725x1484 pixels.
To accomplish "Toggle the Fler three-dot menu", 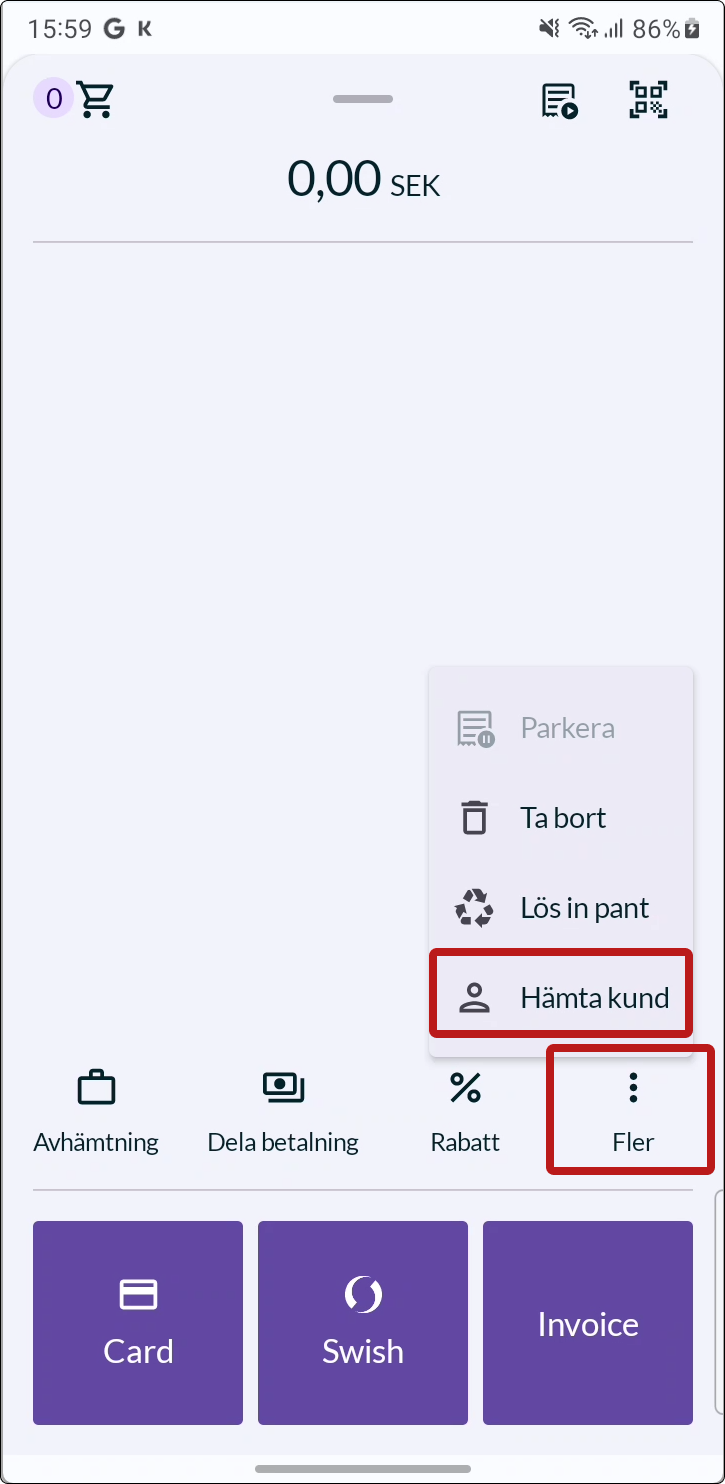I will [632, 1112].
